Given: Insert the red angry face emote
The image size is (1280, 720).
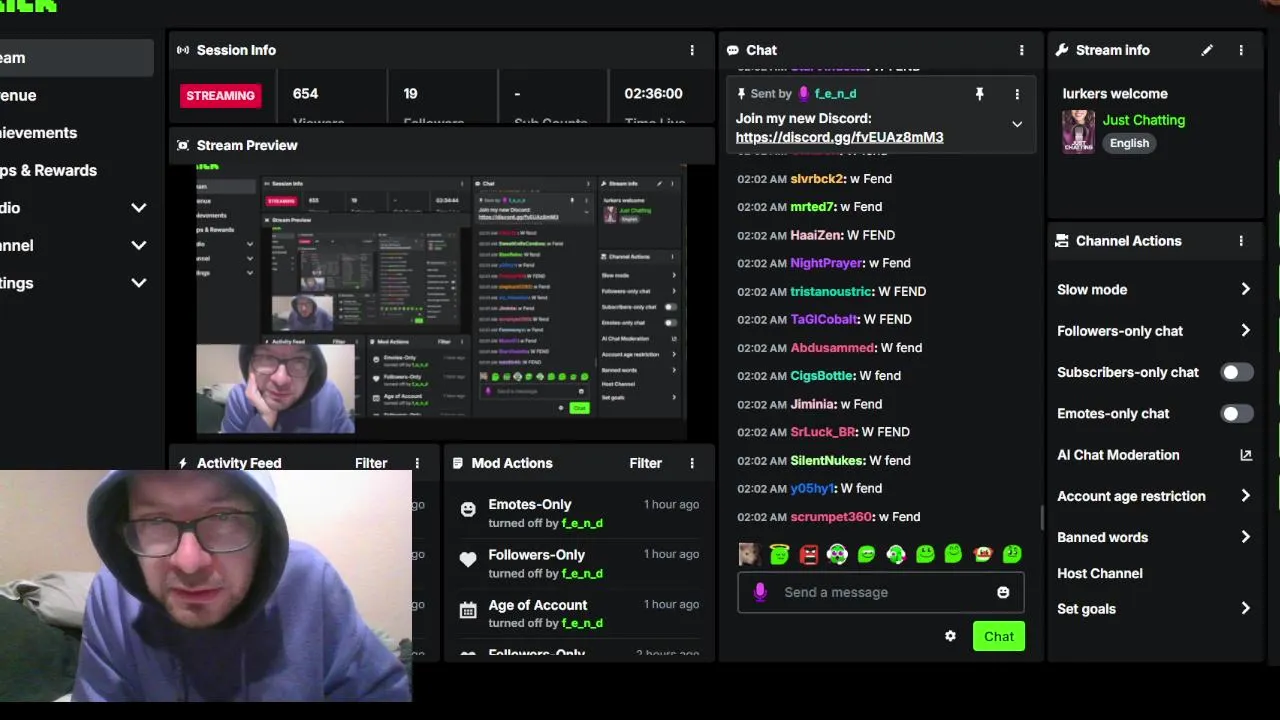Looking at the screenshot, I should coord(809,554).
